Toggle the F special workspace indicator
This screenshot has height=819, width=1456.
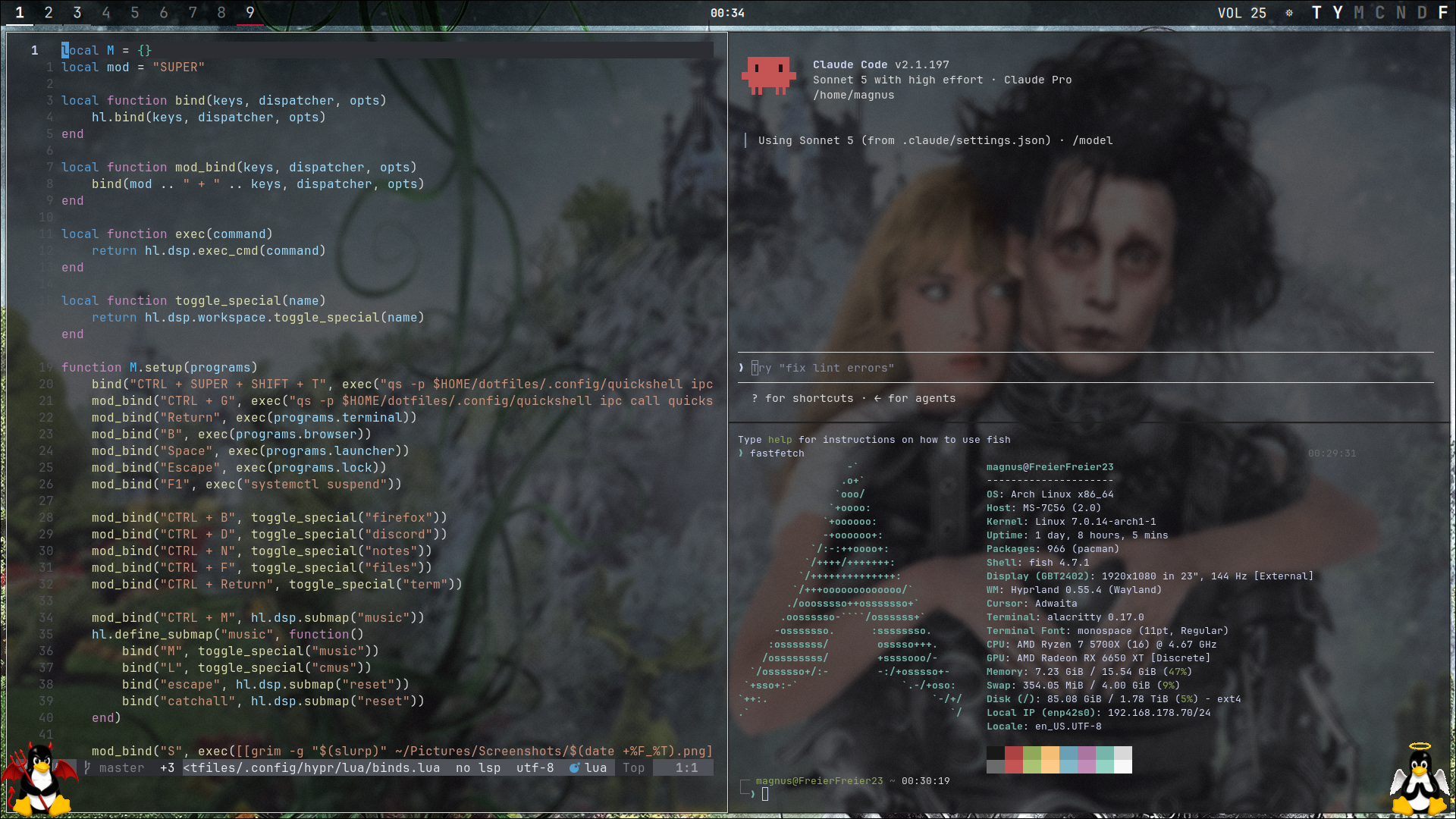coord(1442,13)
